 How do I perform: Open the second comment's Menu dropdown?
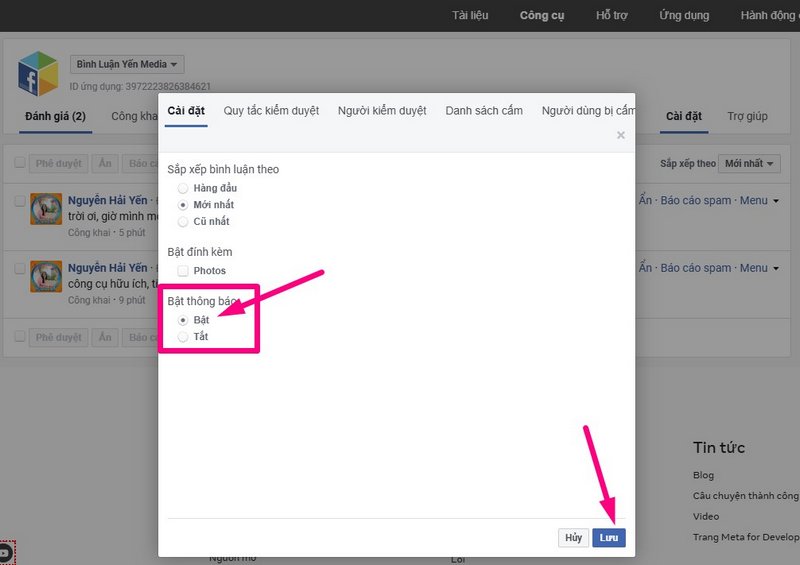tap(776, 268)
